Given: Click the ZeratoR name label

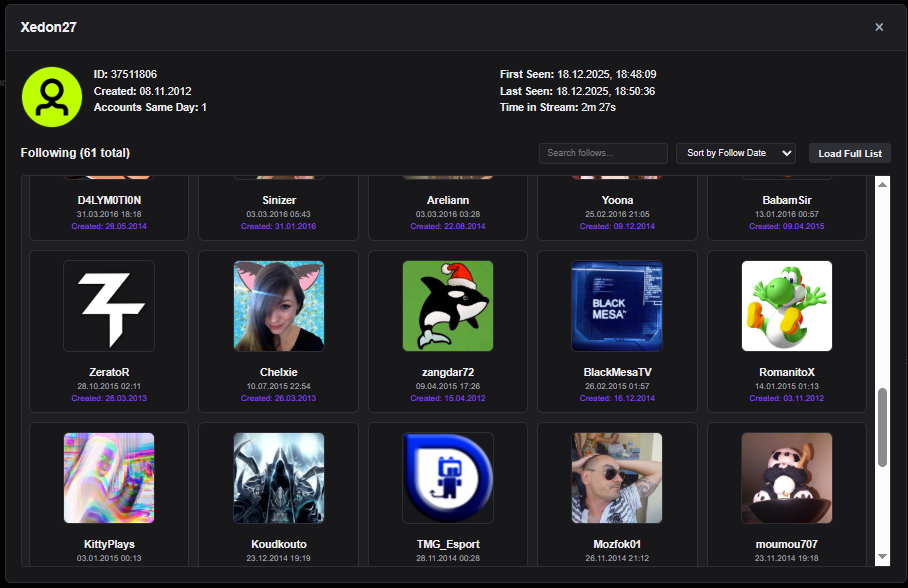Looking at the screenshot, I should coord(109,372).
